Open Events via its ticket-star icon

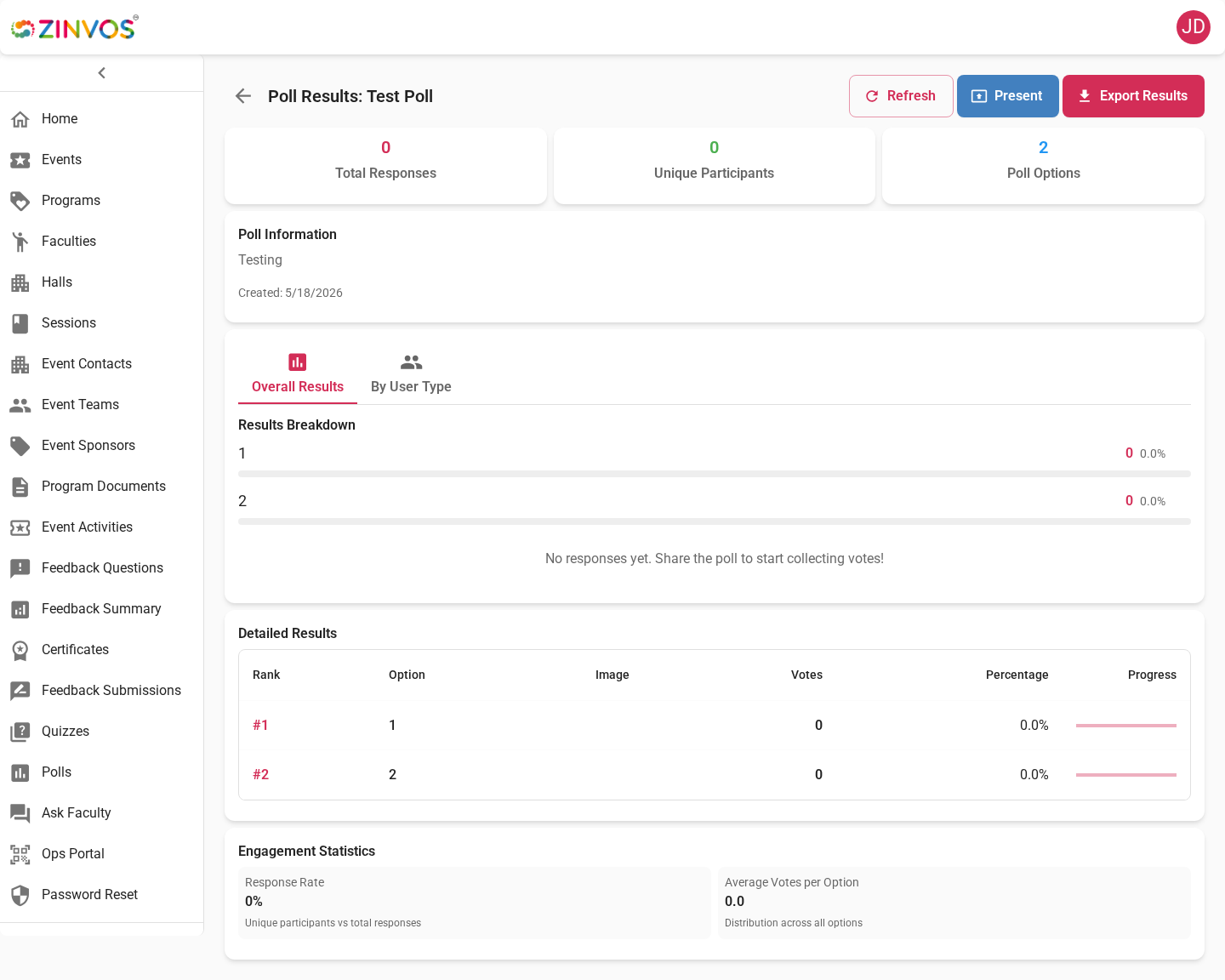point(20,160)
